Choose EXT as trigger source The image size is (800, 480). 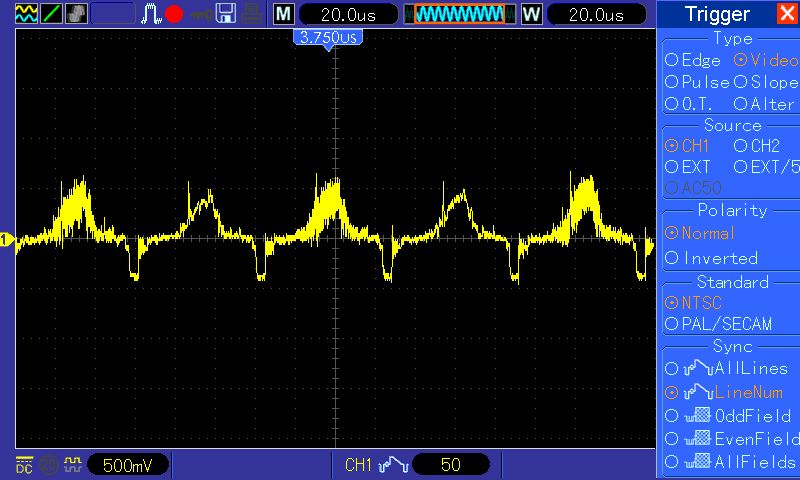(687, 167)
